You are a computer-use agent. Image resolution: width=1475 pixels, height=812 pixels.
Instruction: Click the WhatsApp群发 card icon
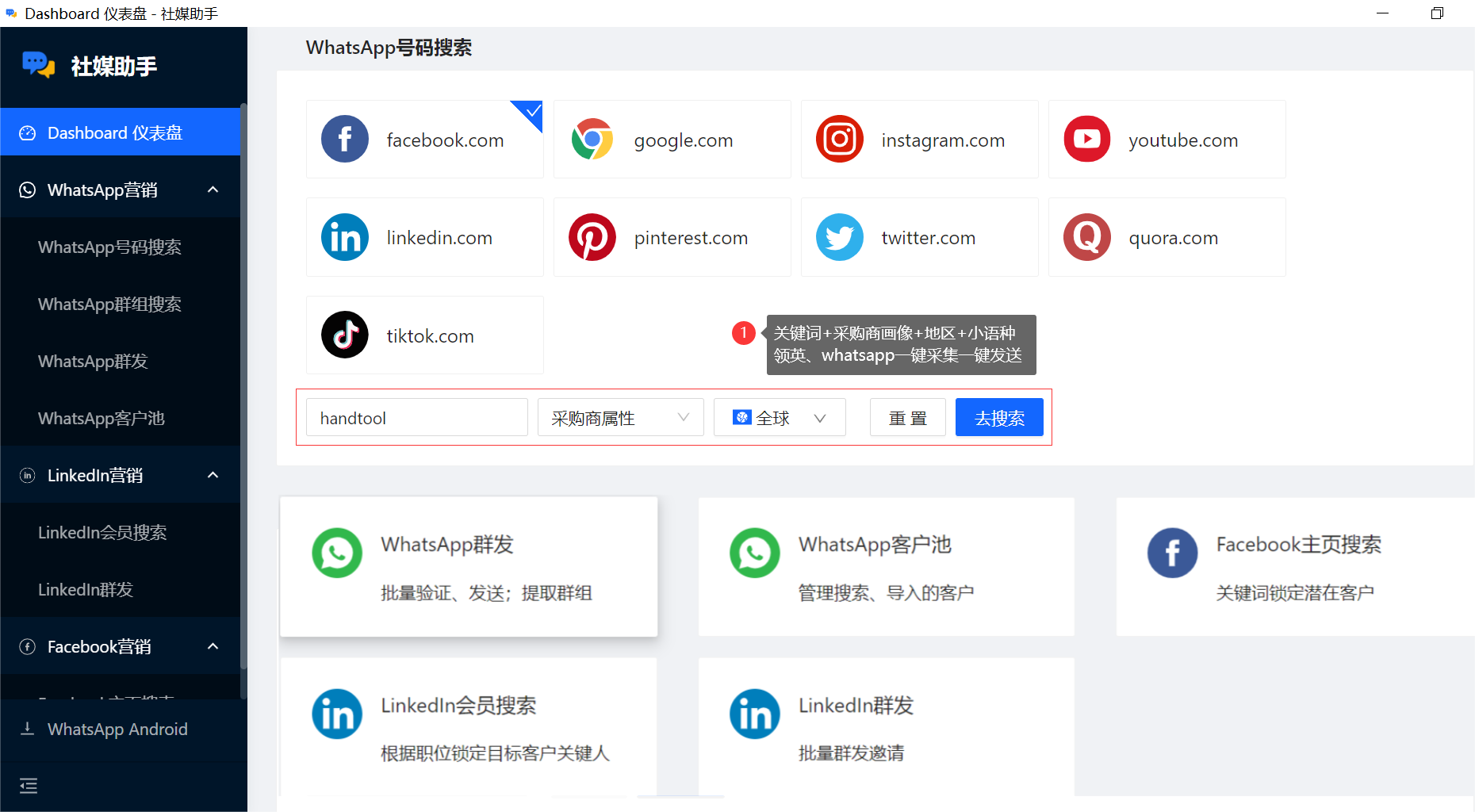(337, 553)
